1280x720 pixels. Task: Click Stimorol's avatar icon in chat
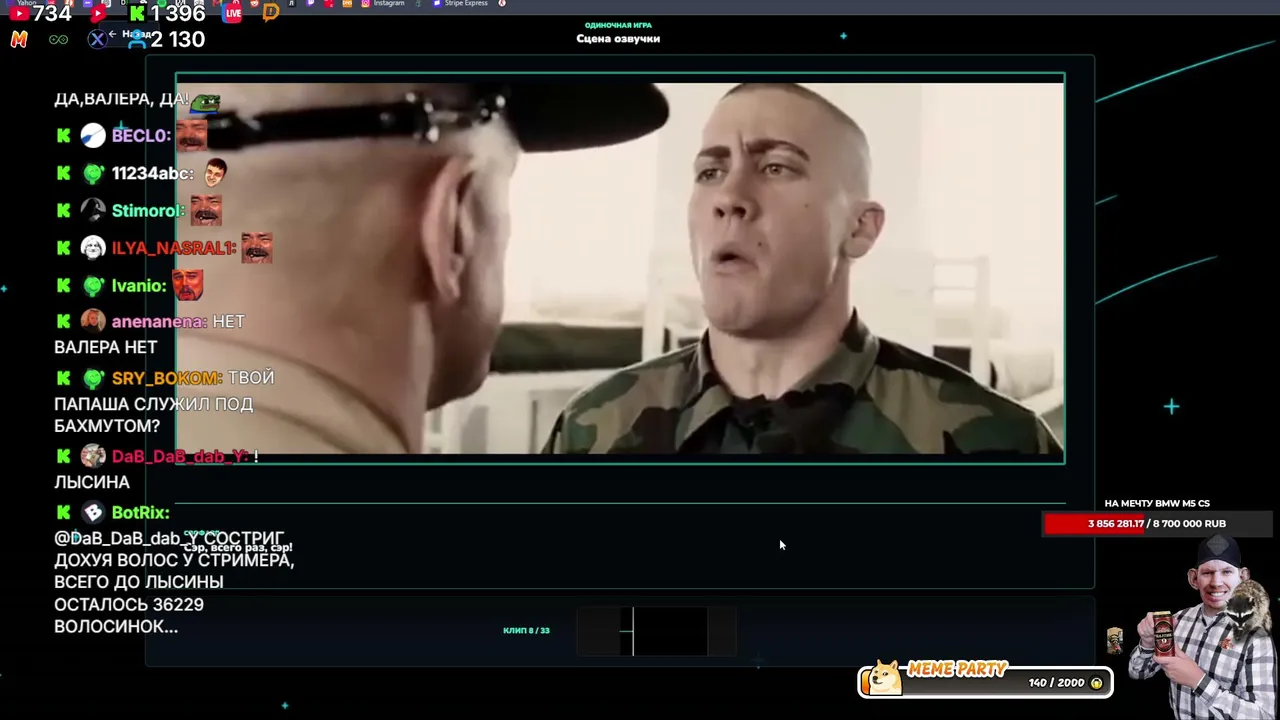93,211
